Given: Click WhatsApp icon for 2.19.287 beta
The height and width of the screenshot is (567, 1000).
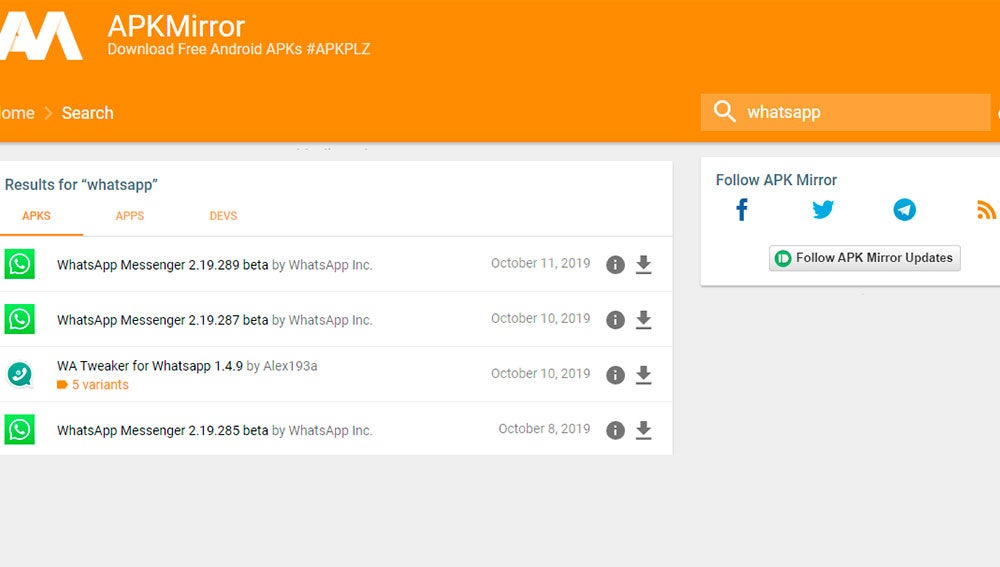Looking at the screenshot, I should (x=20, y=319).
